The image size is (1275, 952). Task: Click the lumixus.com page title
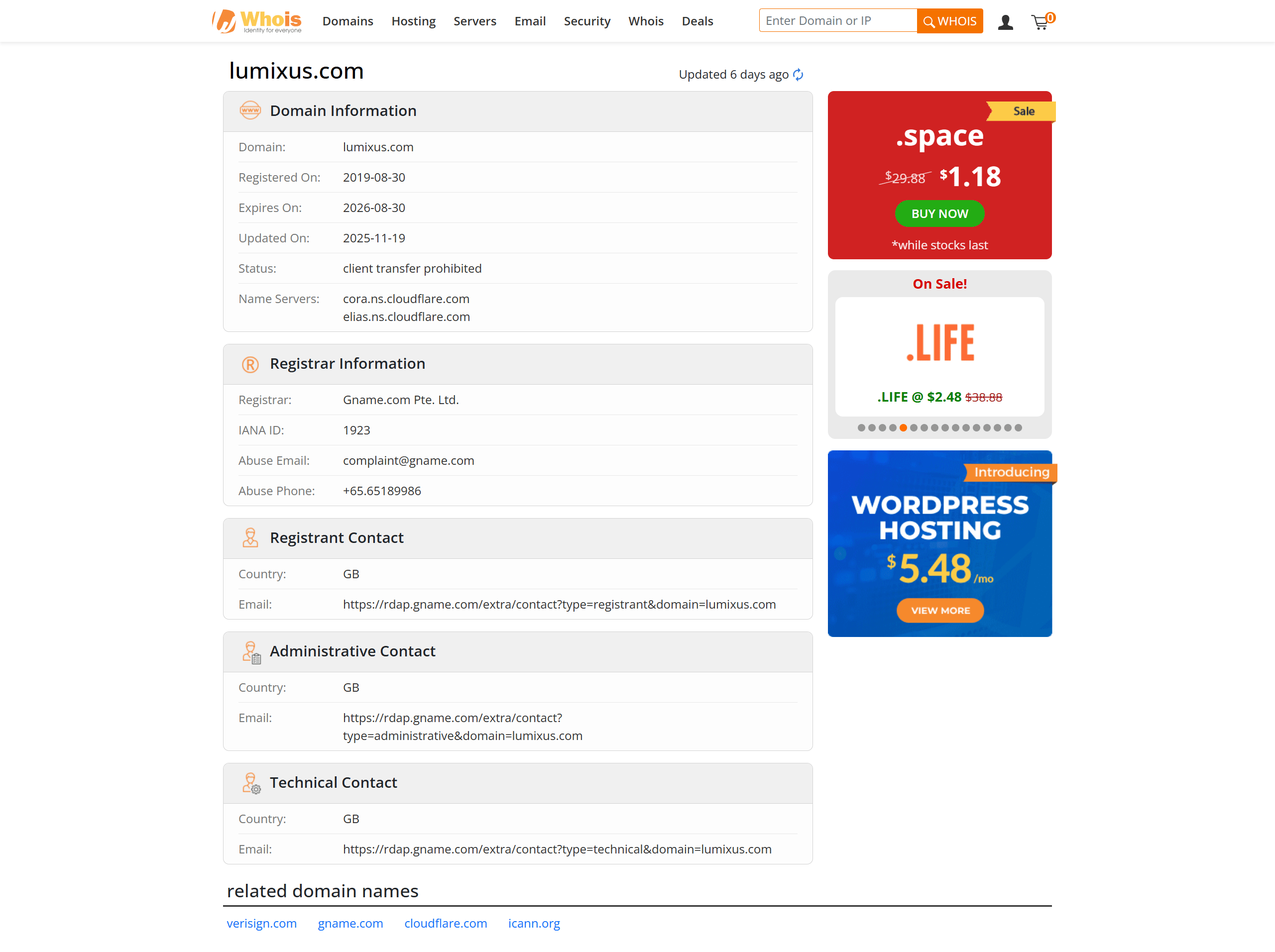pyautogui.click(x=296, y=71)
